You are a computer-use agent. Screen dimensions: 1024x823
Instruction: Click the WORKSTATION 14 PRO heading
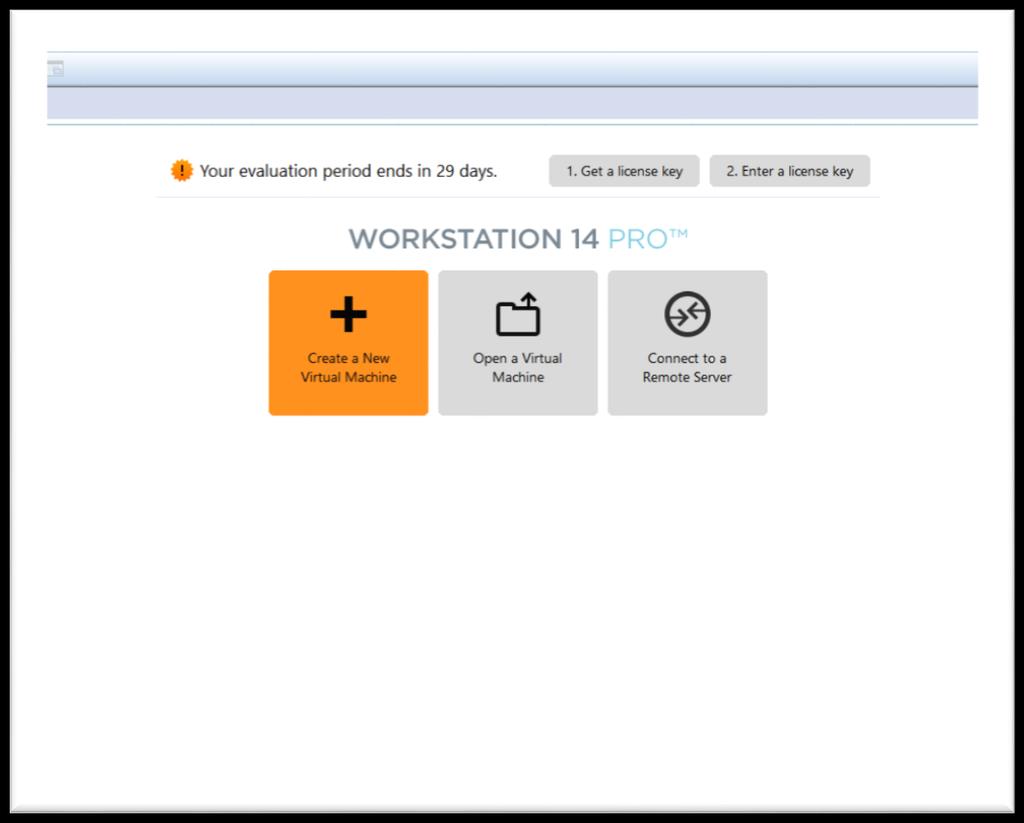point(518,238)
